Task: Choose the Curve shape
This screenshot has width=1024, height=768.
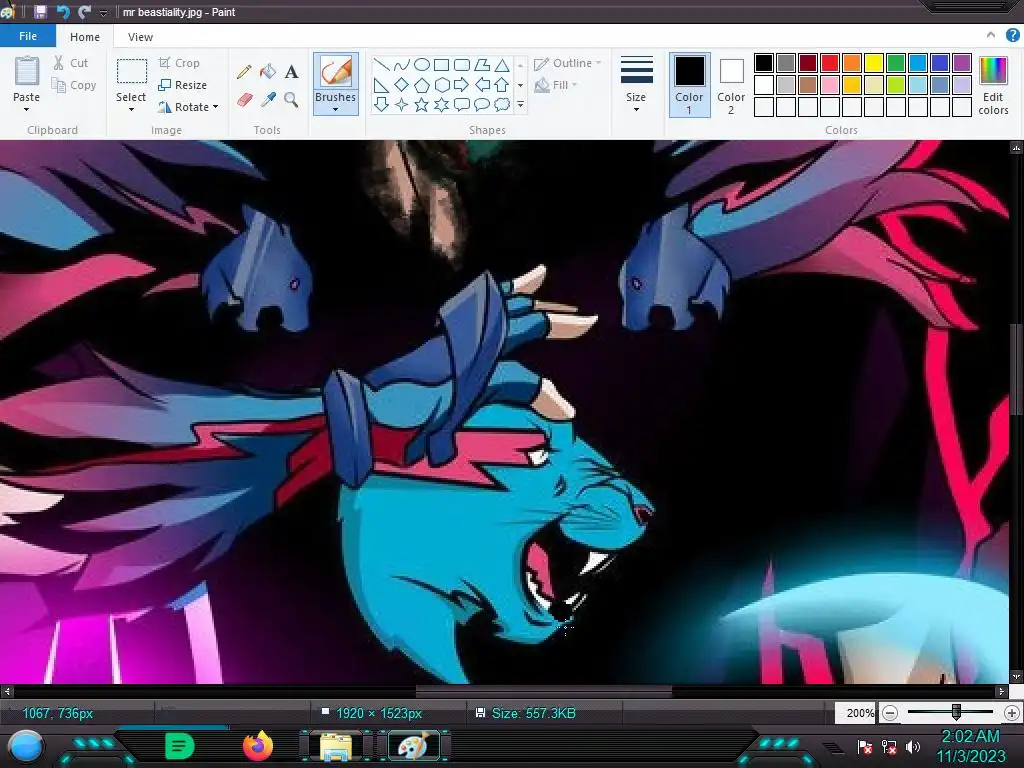Action: (x=402, y=65)
